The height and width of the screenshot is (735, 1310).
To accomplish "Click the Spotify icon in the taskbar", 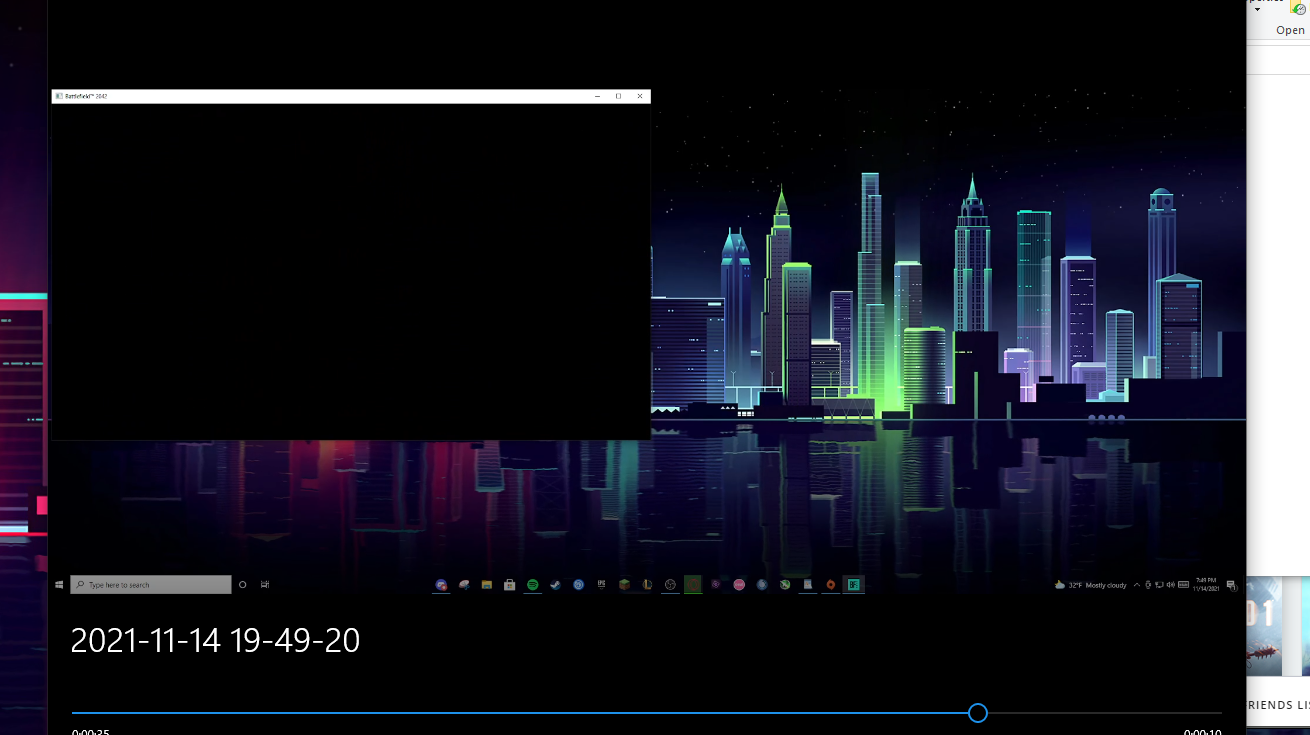I will [x=532, y=585].
